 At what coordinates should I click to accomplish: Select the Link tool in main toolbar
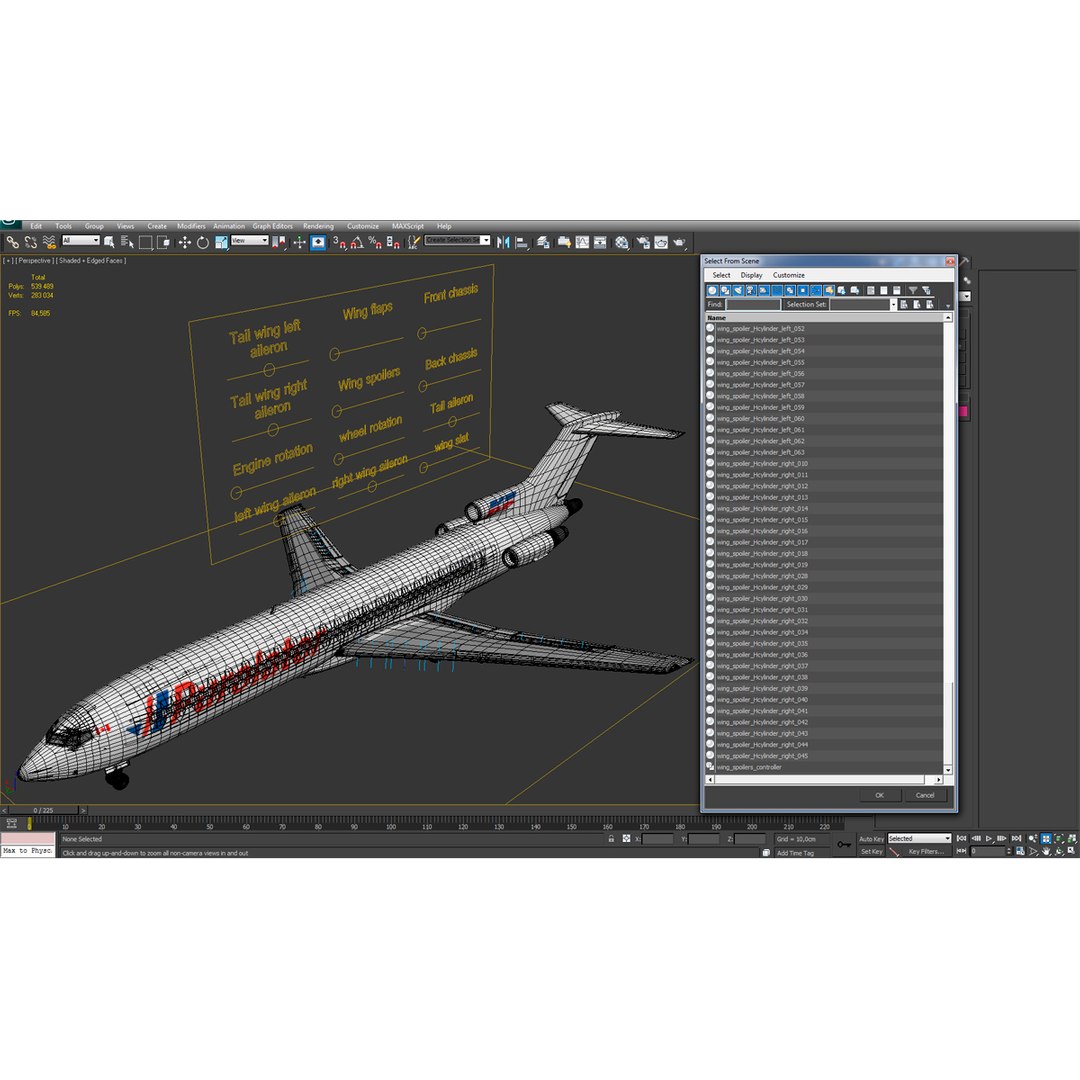pos(12,242)
